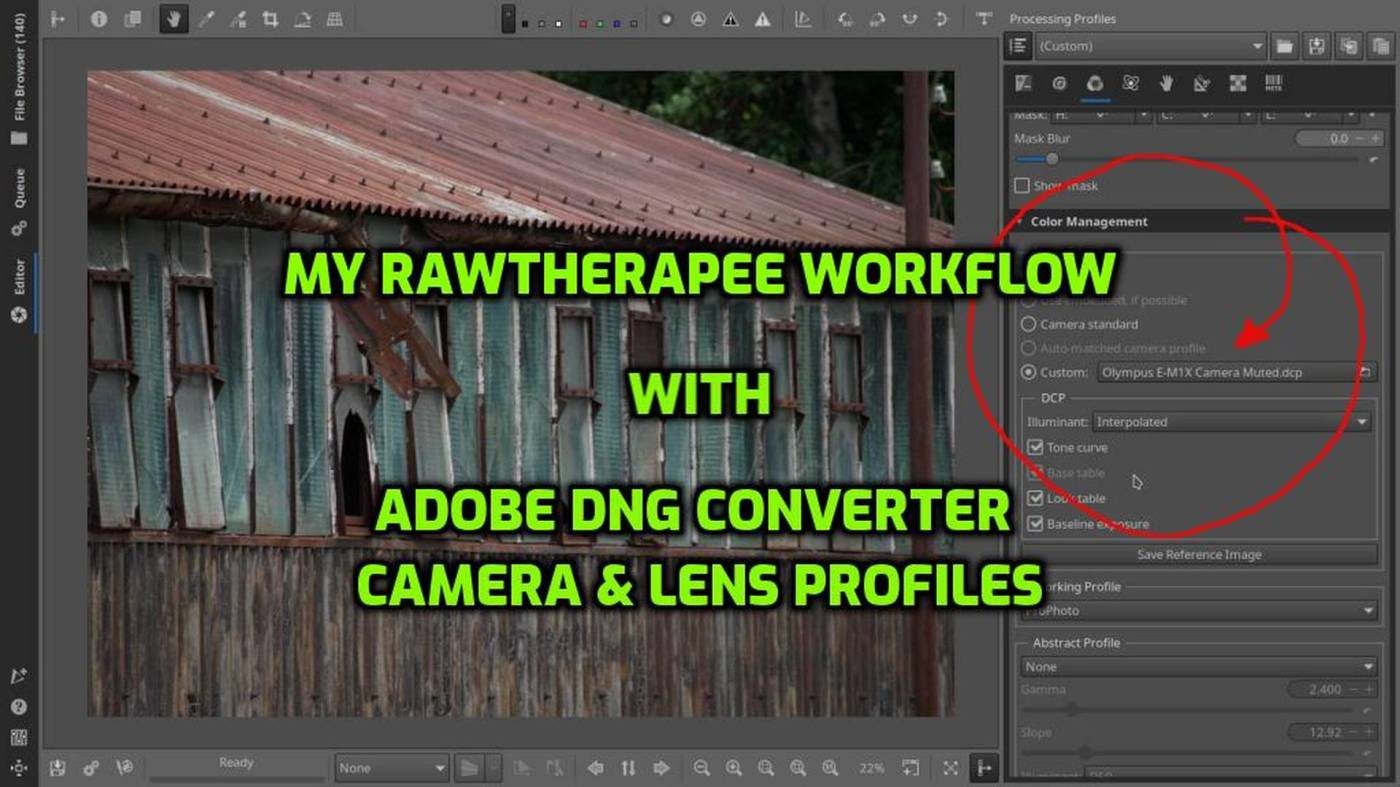Browse for custom DCP profile file

tap(1365, 372)
